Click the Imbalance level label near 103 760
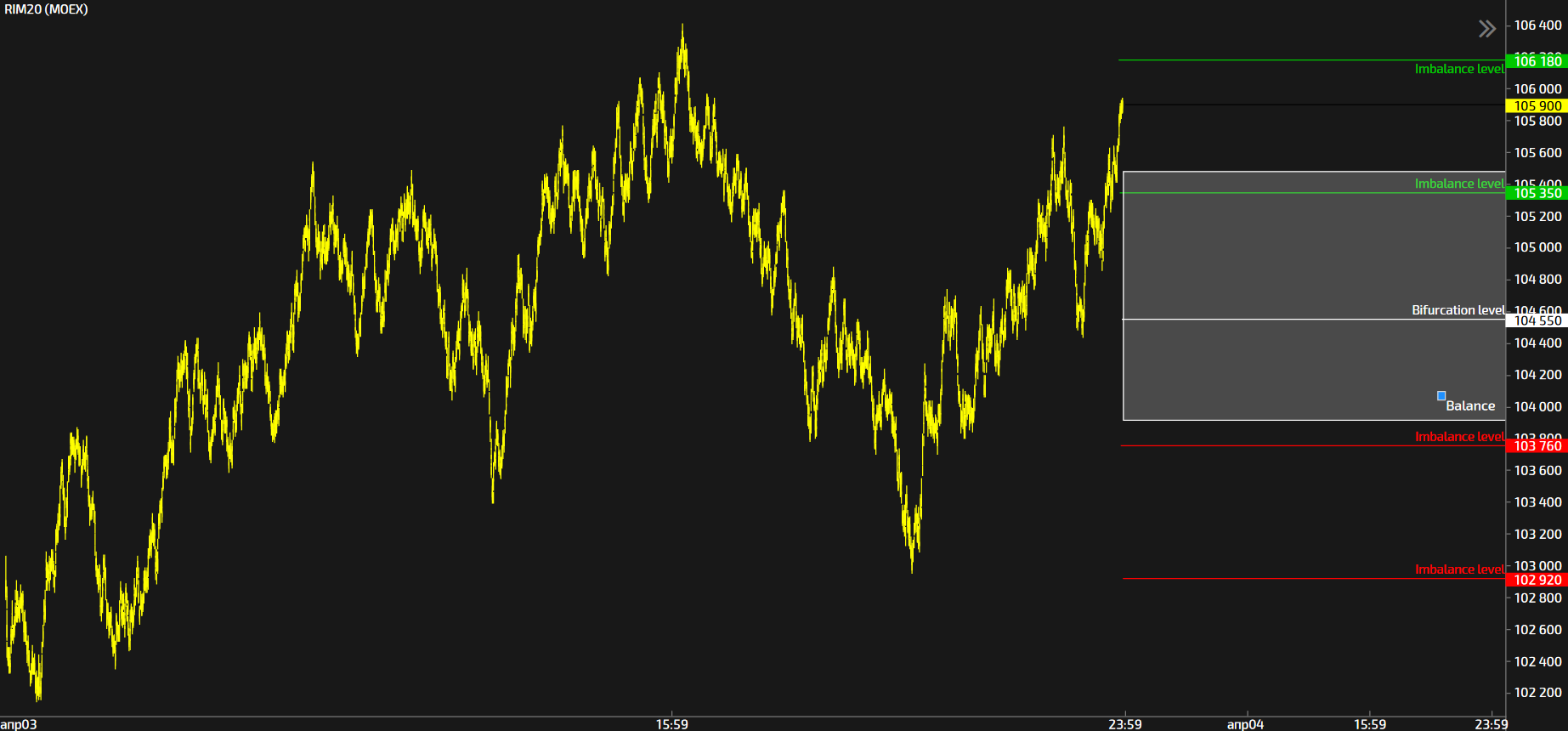Screen dimensions: 1568x731 (1459, 437)
